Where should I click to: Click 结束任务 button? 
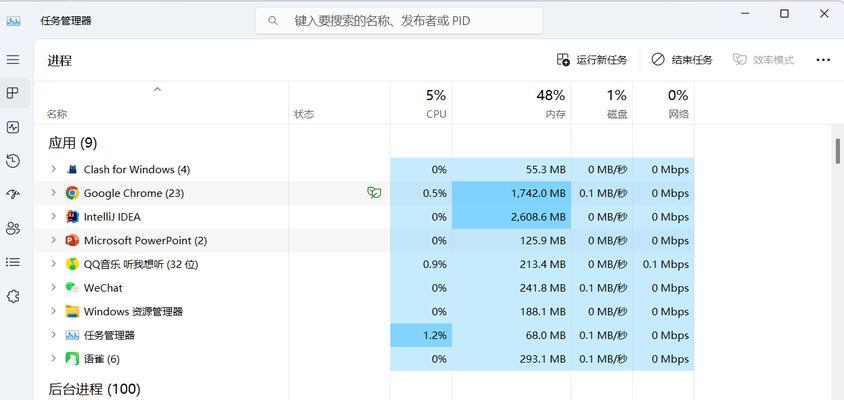[681, 60]
